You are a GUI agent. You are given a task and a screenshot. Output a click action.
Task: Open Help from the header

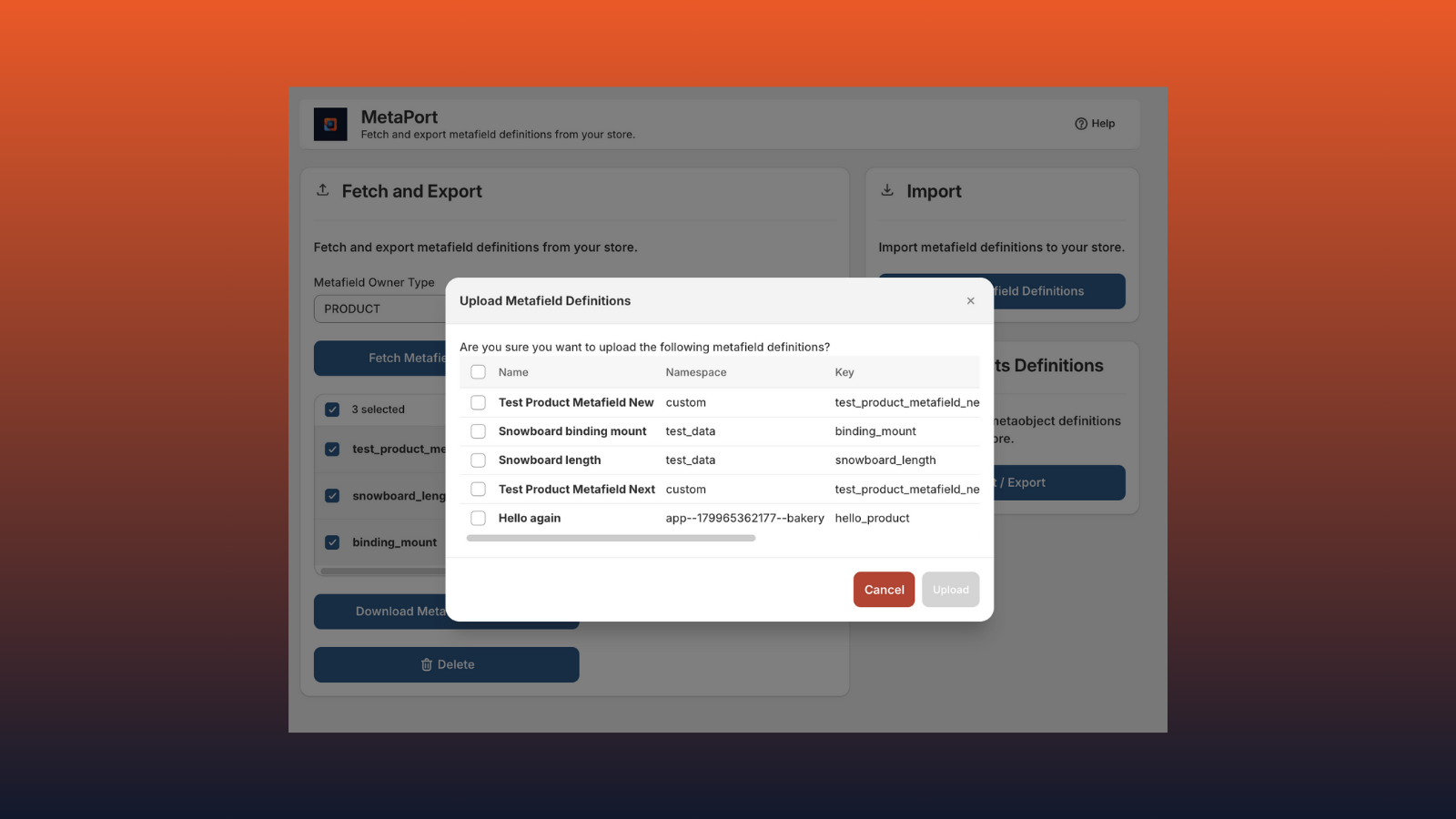1095,124
